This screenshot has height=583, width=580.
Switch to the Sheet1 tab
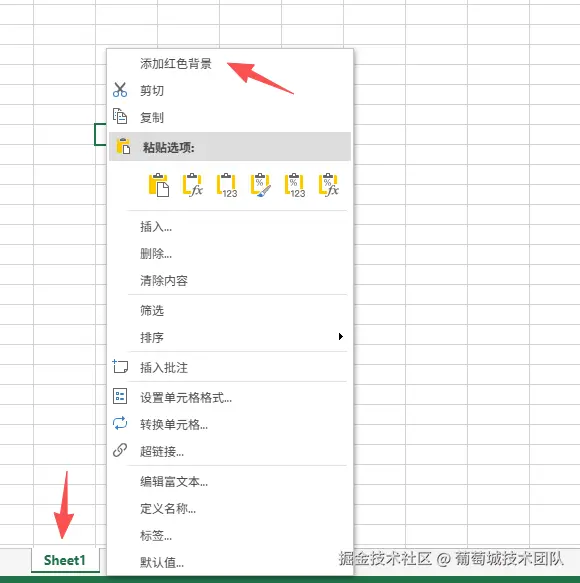(x=65, y=560)
